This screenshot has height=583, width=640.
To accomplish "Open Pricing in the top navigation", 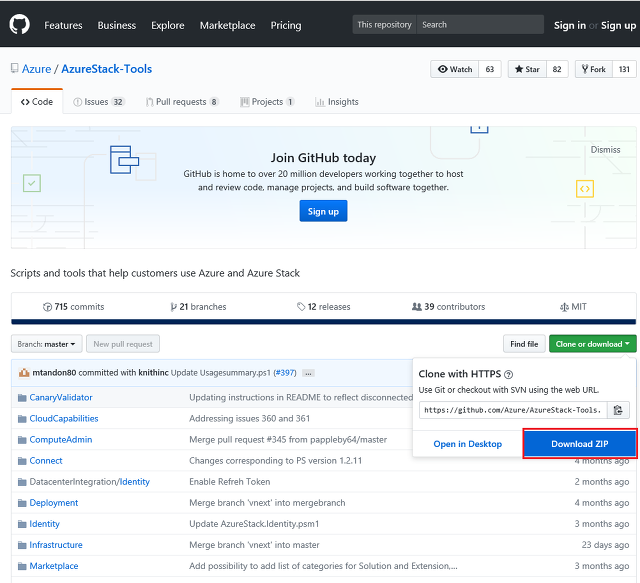I will (286, 25).
